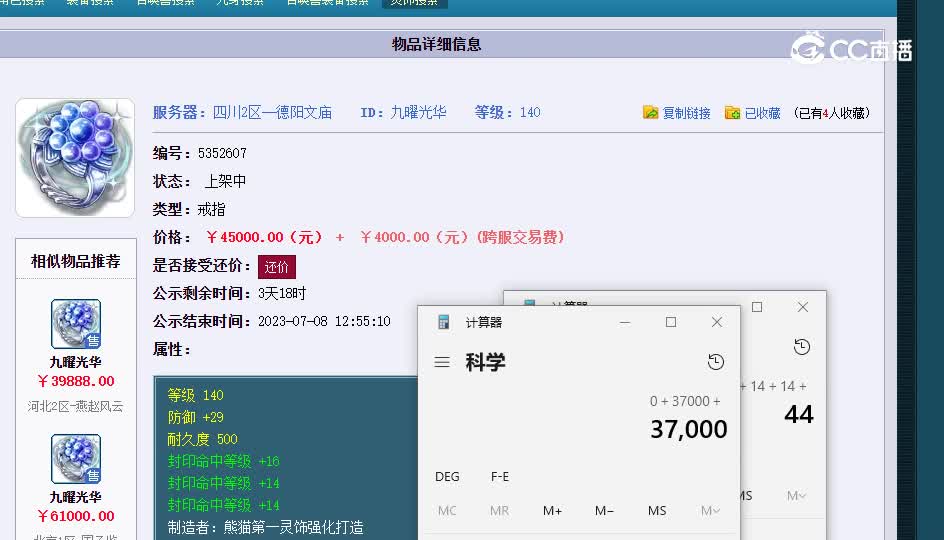Click the 封印命中等级 +16 attribute line
The height and width of the screenshot is (540, 944).
[223, 461]
